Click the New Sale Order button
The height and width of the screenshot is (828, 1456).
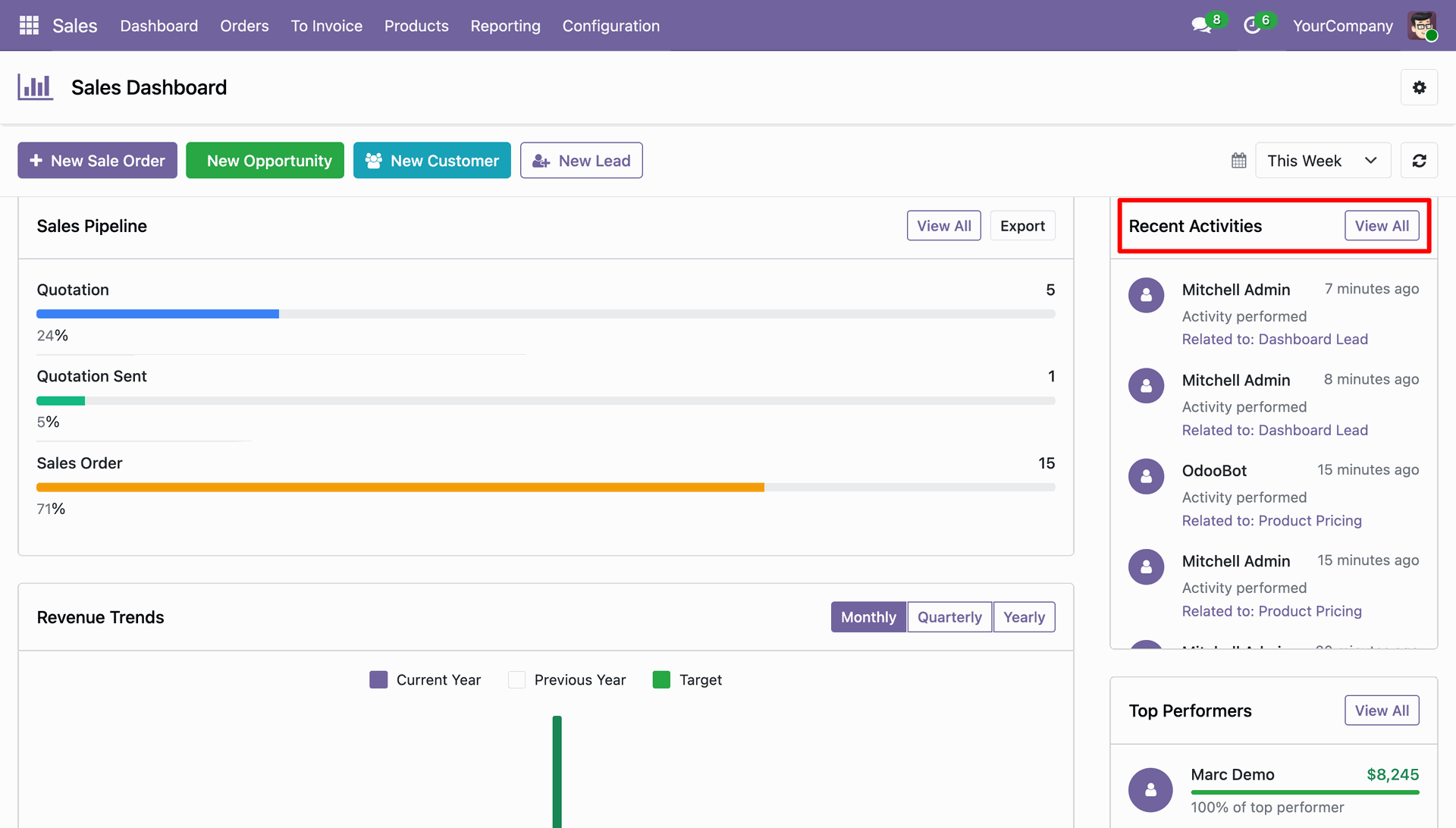97,161
